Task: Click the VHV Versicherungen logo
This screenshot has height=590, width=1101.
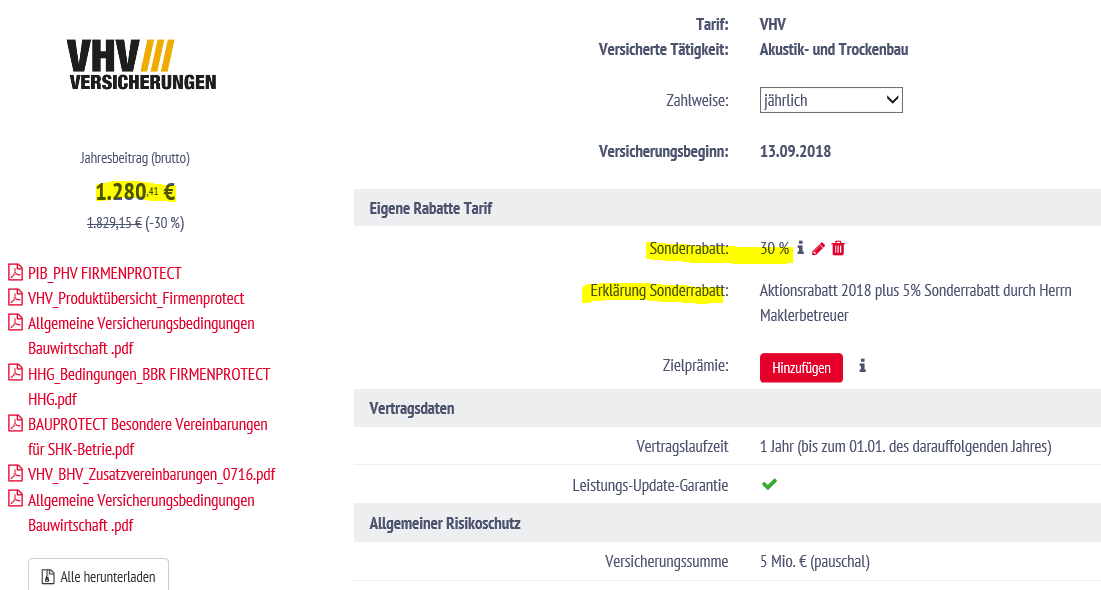Action: pos(143,65)
